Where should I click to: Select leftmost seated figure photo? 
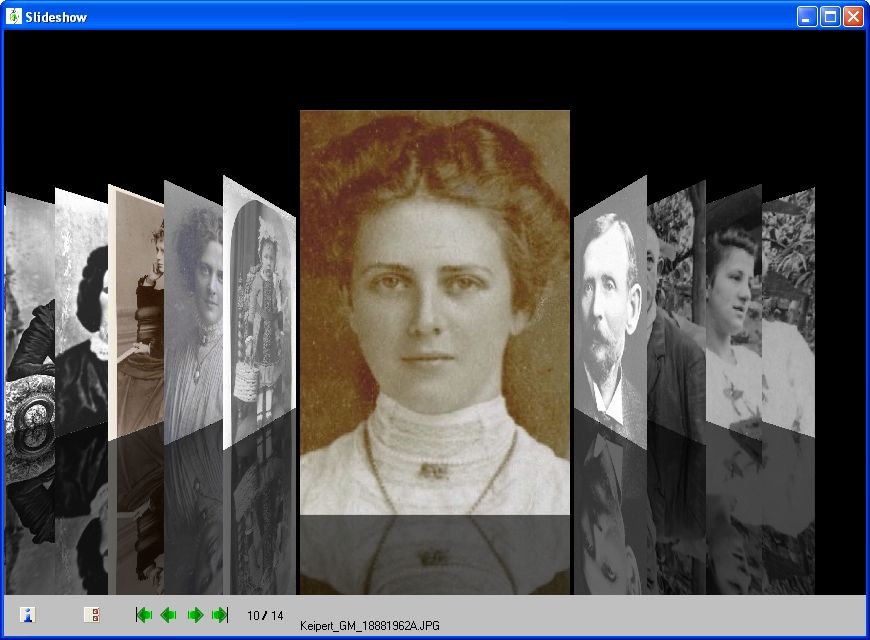(30, 311)
